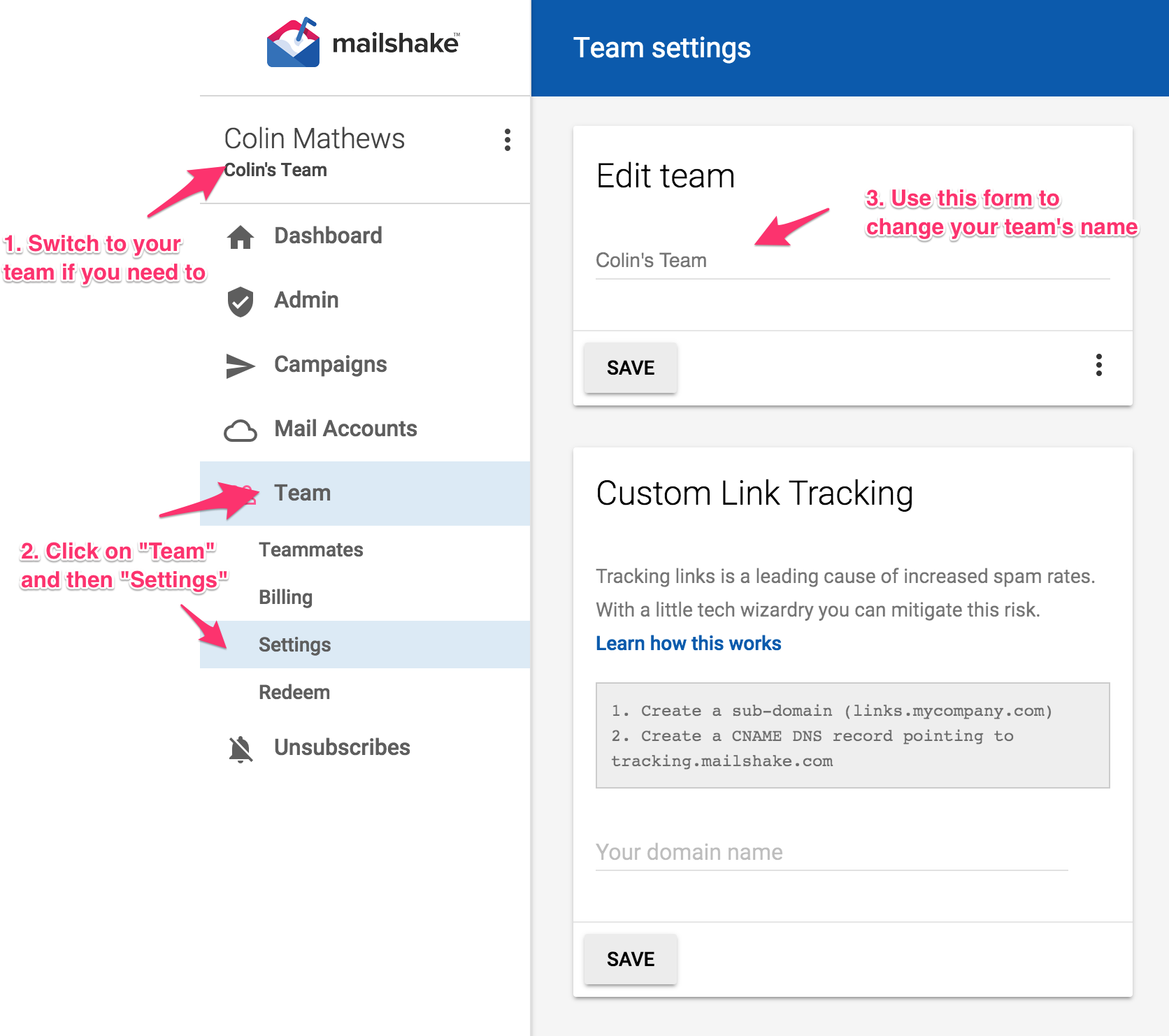
Task: Click the Admin shield icon
Action: click(240, 302)
